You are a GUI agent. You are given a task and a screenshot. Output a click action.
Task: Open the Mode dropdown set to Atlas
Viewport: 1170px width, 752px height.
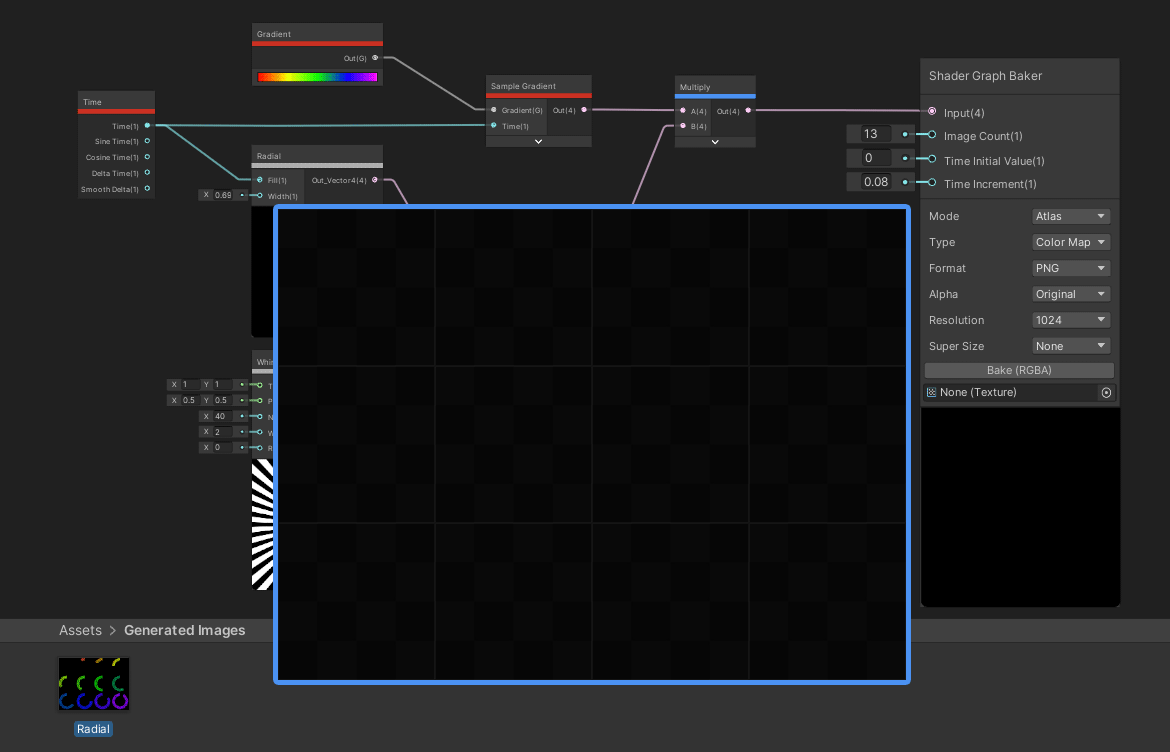point(1071,216)
